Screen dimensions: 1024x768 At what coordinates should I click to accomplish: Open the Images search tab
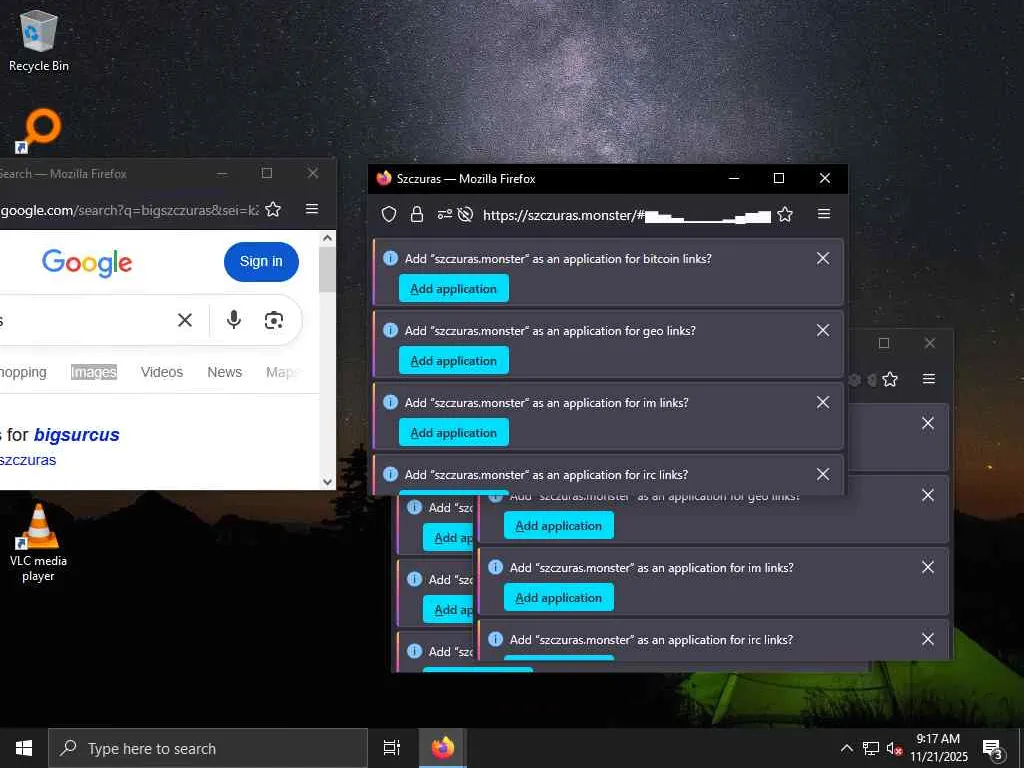click(x=94, y=372)
